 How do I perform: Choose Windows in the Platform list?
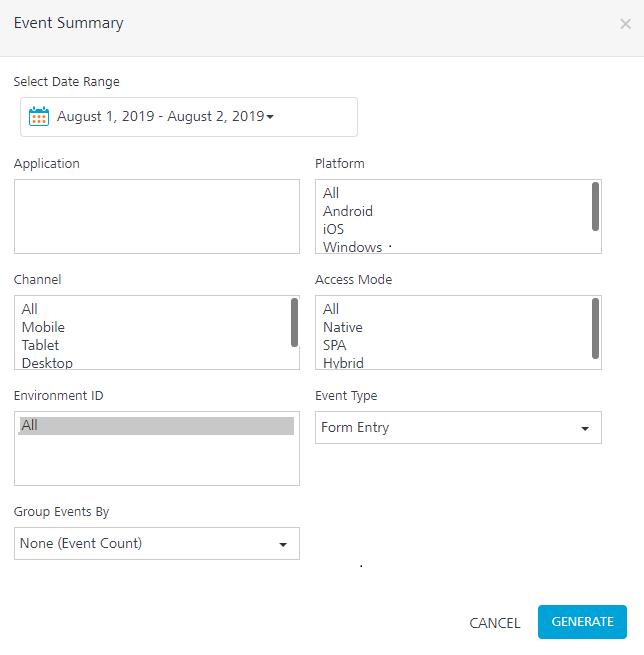tap(352, 247)
